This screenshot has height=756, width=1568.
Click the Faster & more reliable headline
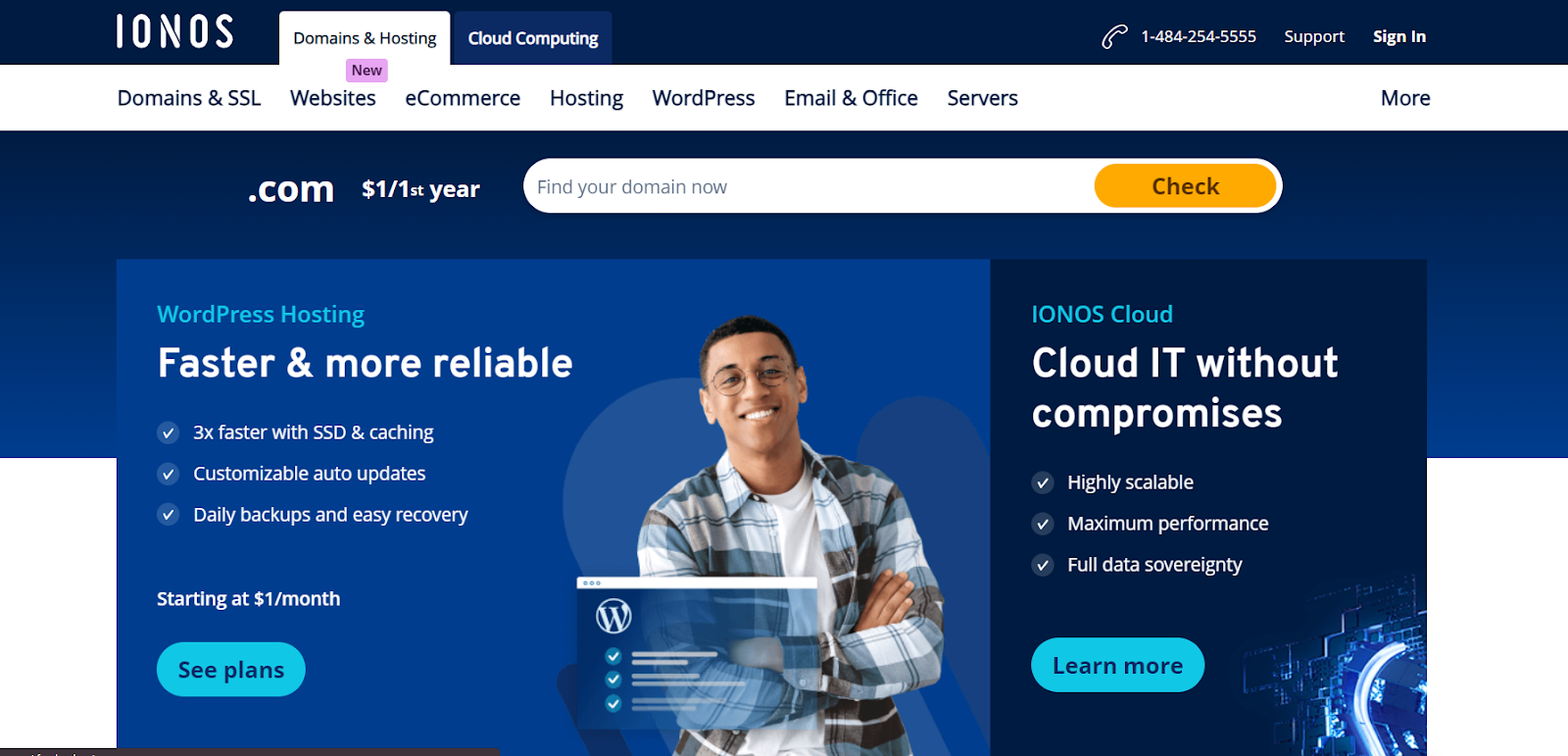365,363
